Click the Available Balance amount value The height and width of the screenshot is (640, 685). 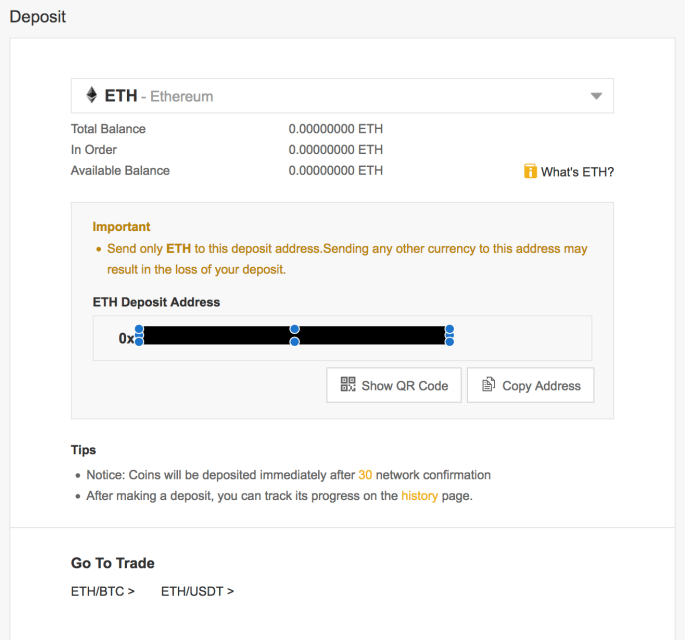click(335, 170)
